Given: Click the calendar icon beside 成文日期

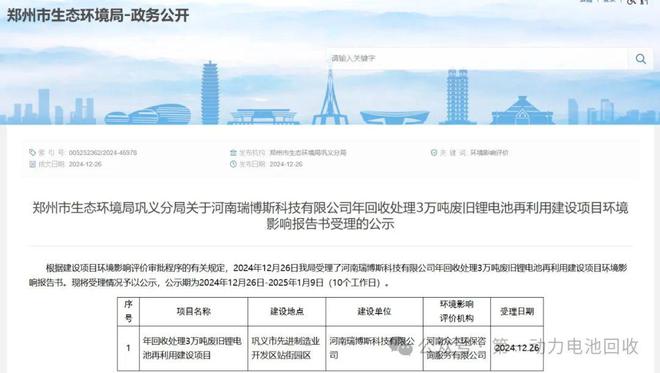Looking at the screenshot, I should (x=32, y=164).
